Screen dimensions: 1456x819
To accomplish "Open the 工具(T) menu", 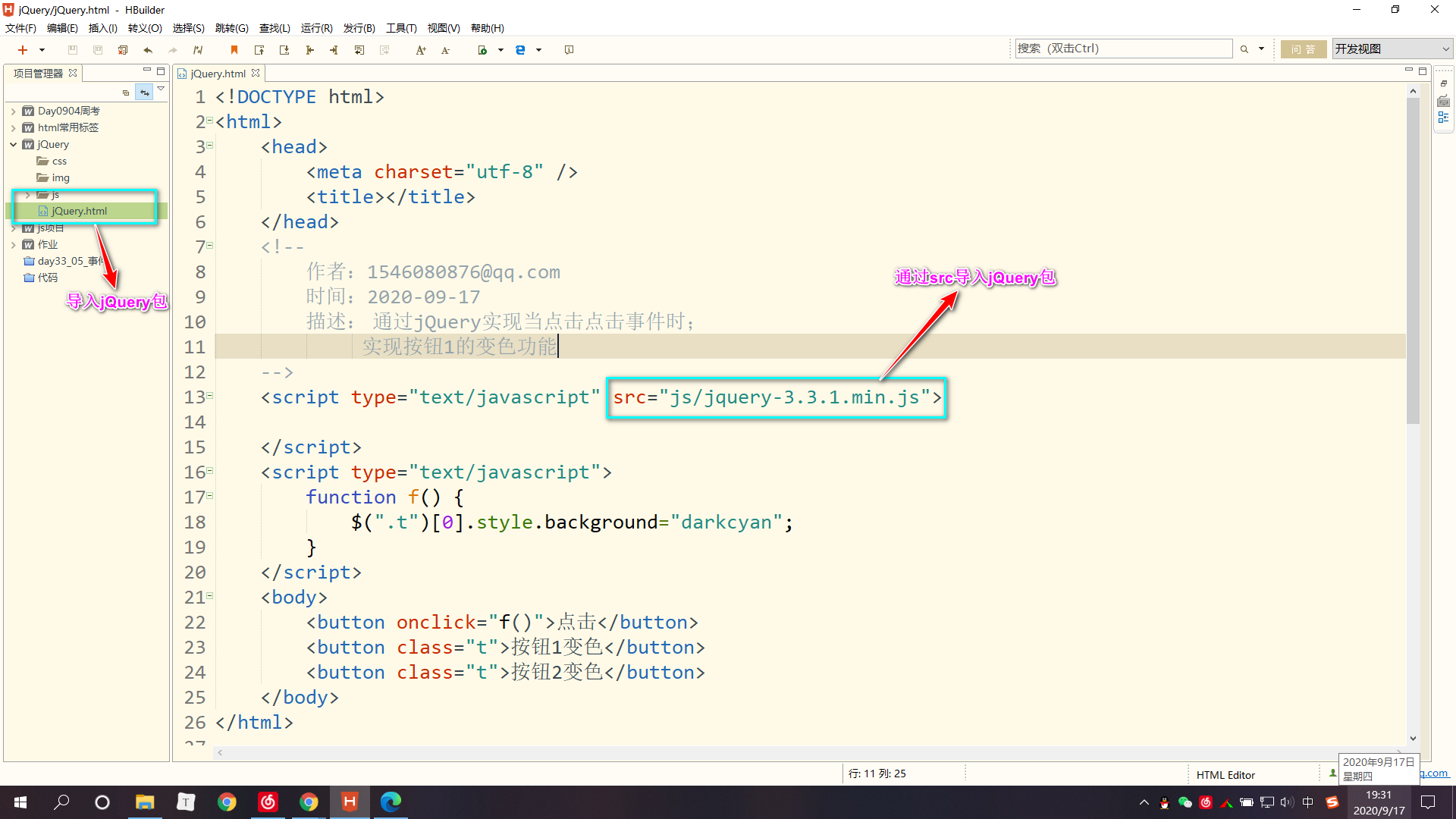I will [x=401, y=28].
